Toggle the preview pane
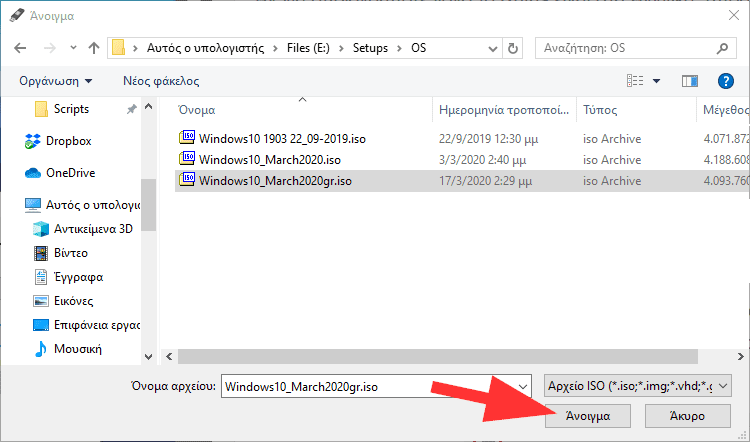 [690, 81]
